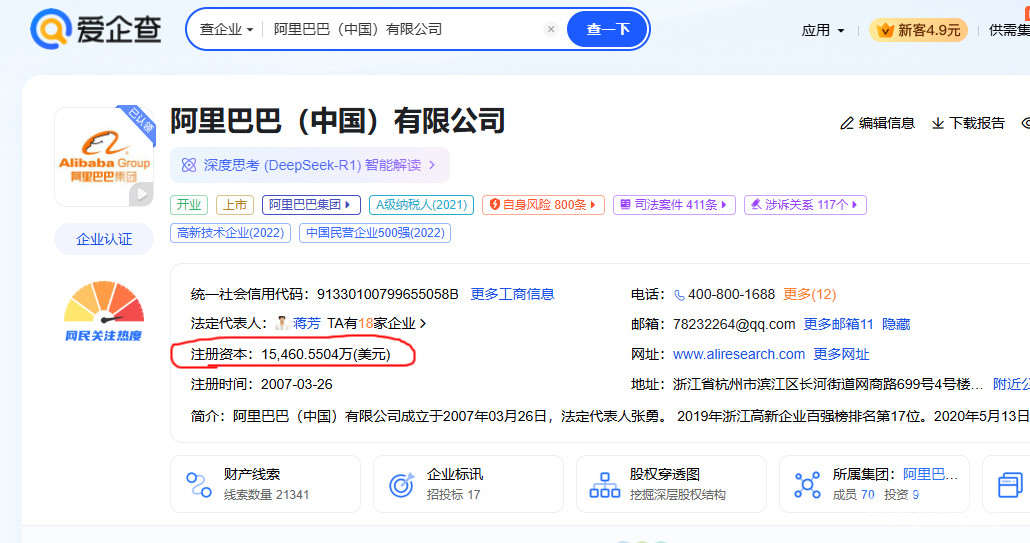Click the 下载报告 download icon

pos(938,123)
